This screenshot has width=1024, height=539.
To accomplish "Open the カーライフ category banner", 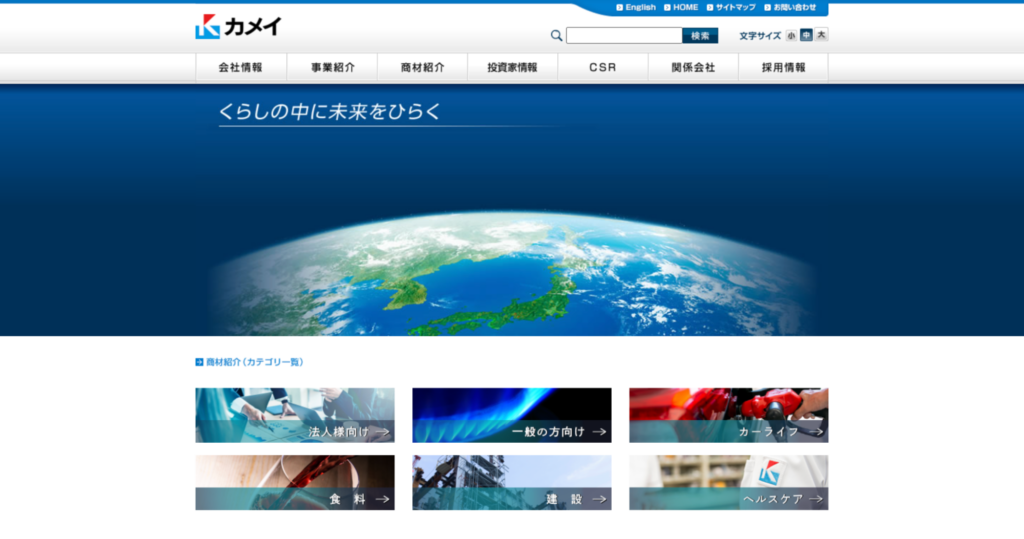I will click(729, 416).
